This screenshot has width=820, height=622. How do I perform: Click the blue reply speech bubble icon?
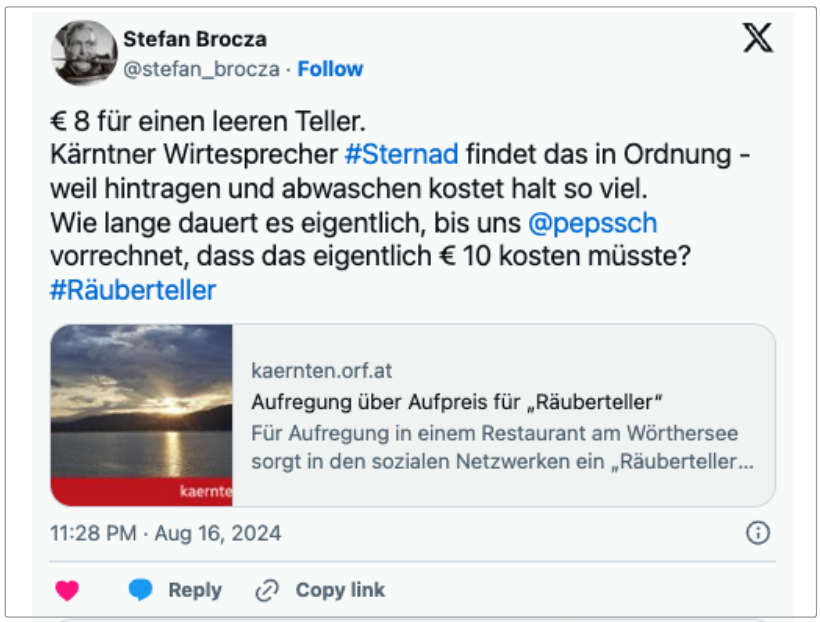coord(141,590)
